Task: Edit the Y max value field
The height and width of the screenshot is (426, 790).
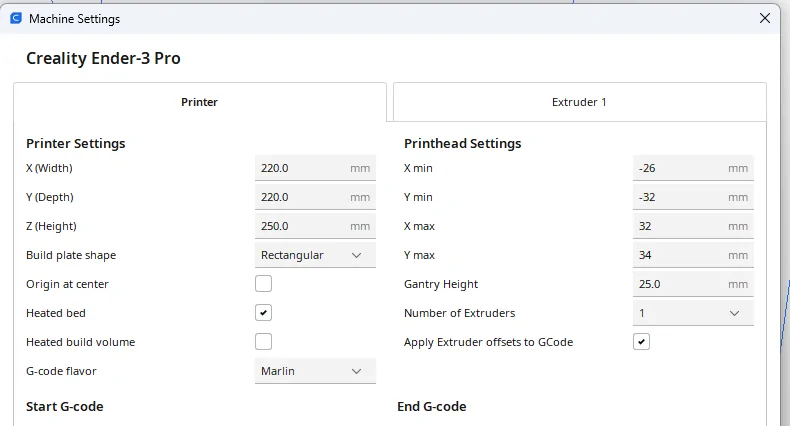Action: [x=693, y=255]
